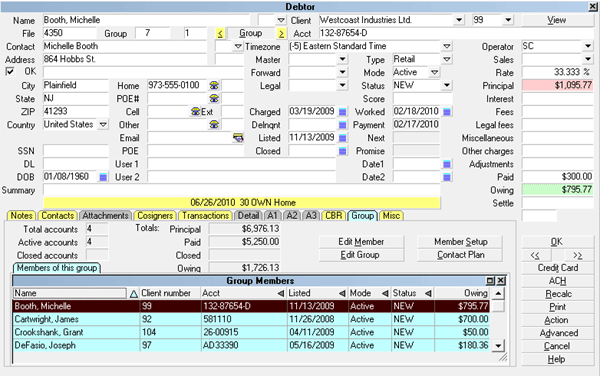Select the Crookshank, Grant row
600x376 pixels.
pos(251,332)
